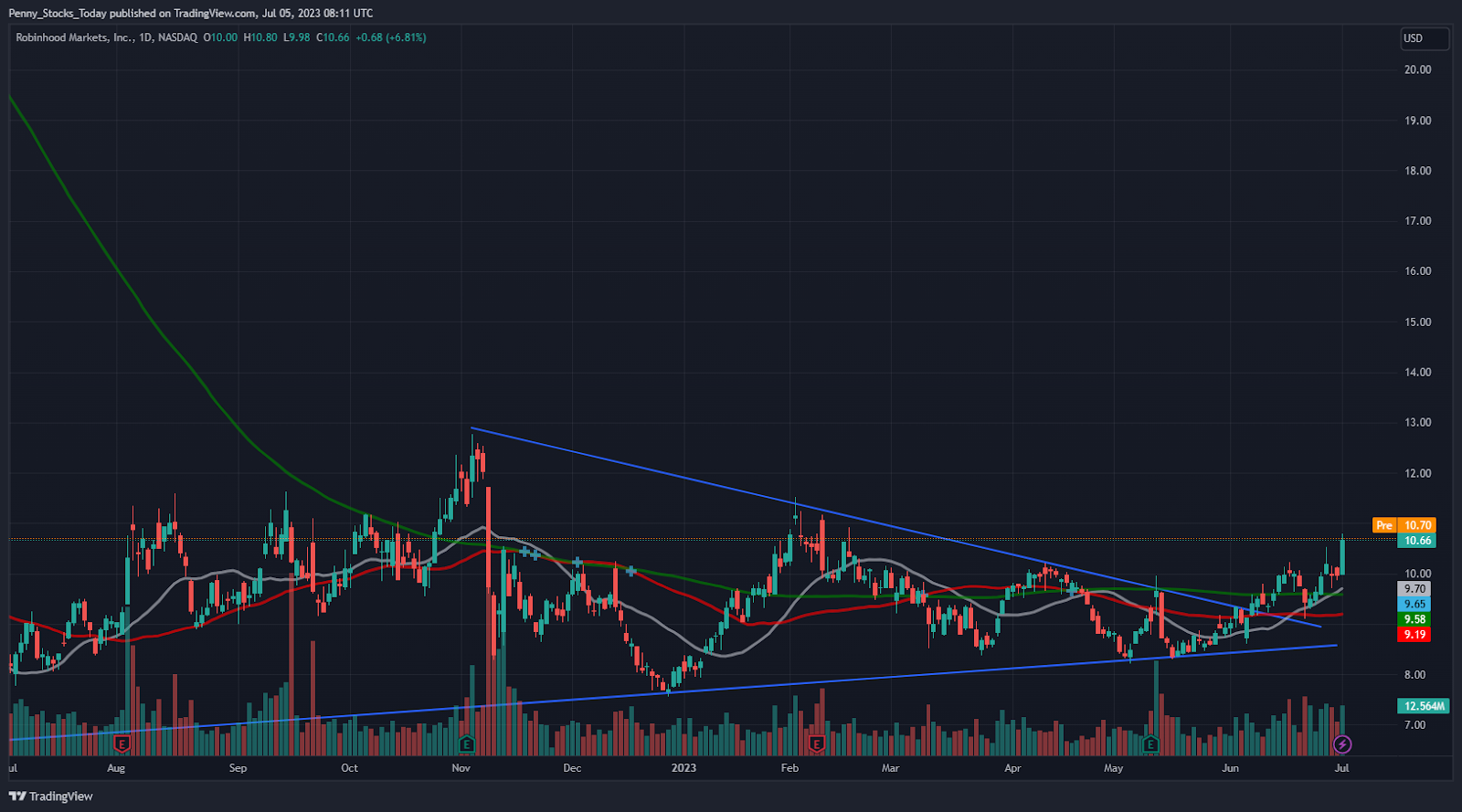
Task: Click the Feb label on the time axis
Action: [x=789, y=768]
